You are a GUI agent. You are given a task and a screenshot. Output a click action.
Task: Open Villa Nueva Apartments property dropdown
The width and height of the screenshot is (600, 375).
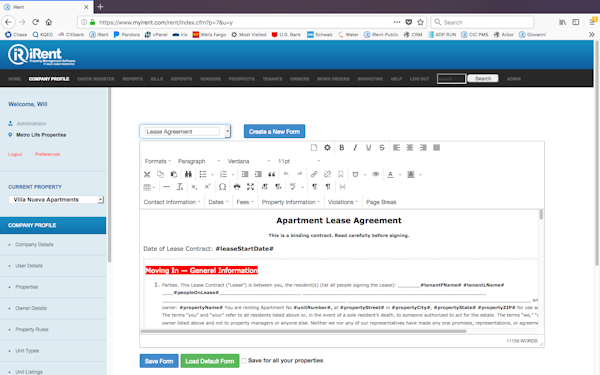[x=56, y=200]
